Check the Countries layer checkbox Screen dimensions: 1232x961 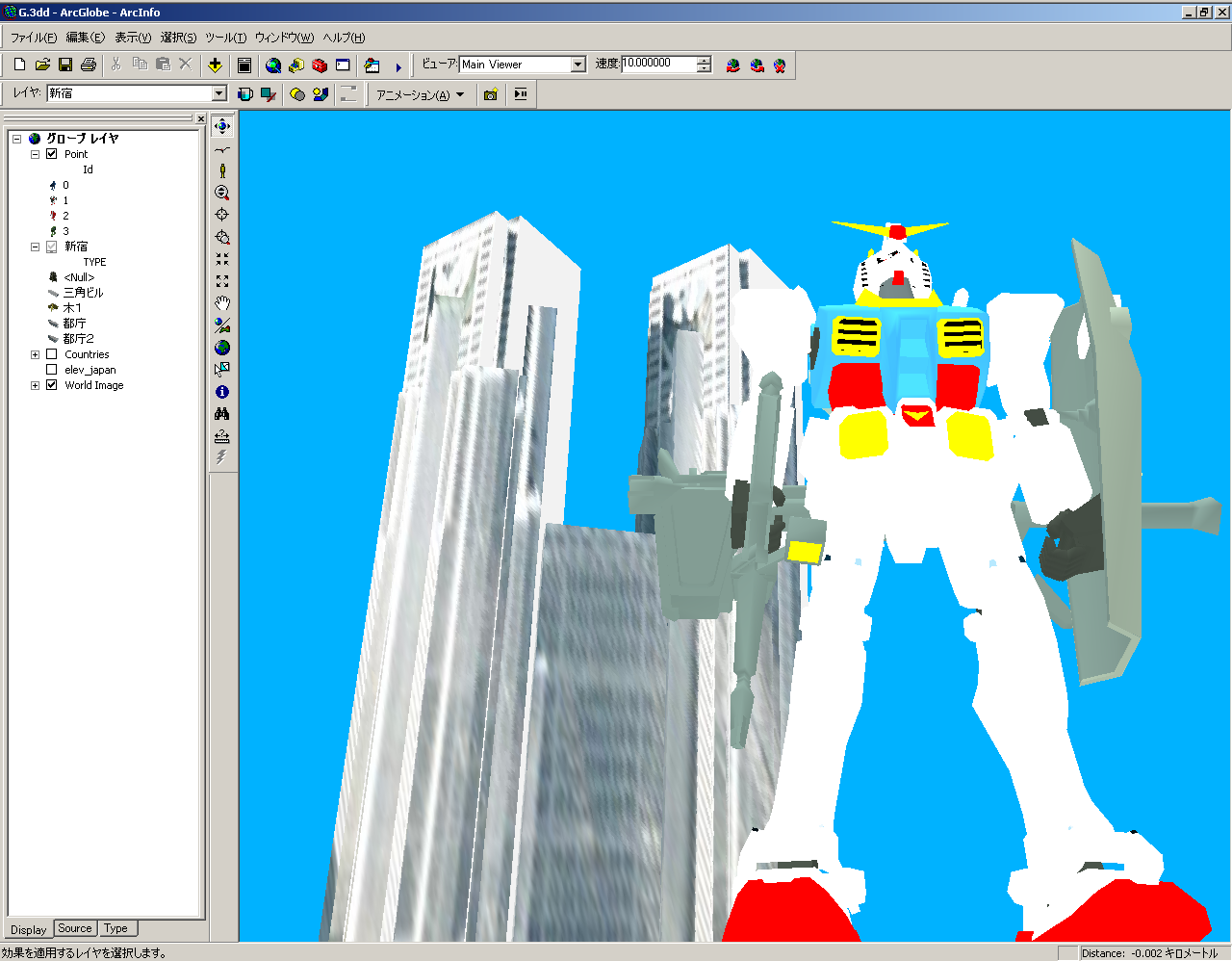pos(52,354)
